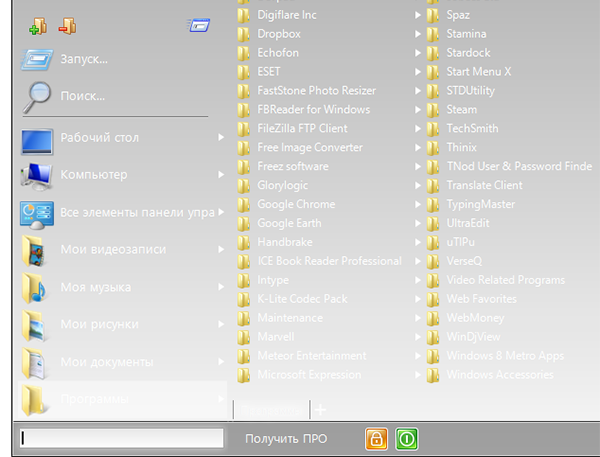This screenshot has height=457, width=600.
Task: Open TypingMaster folder
Action: pyautogui.click(x=512, y=204)
